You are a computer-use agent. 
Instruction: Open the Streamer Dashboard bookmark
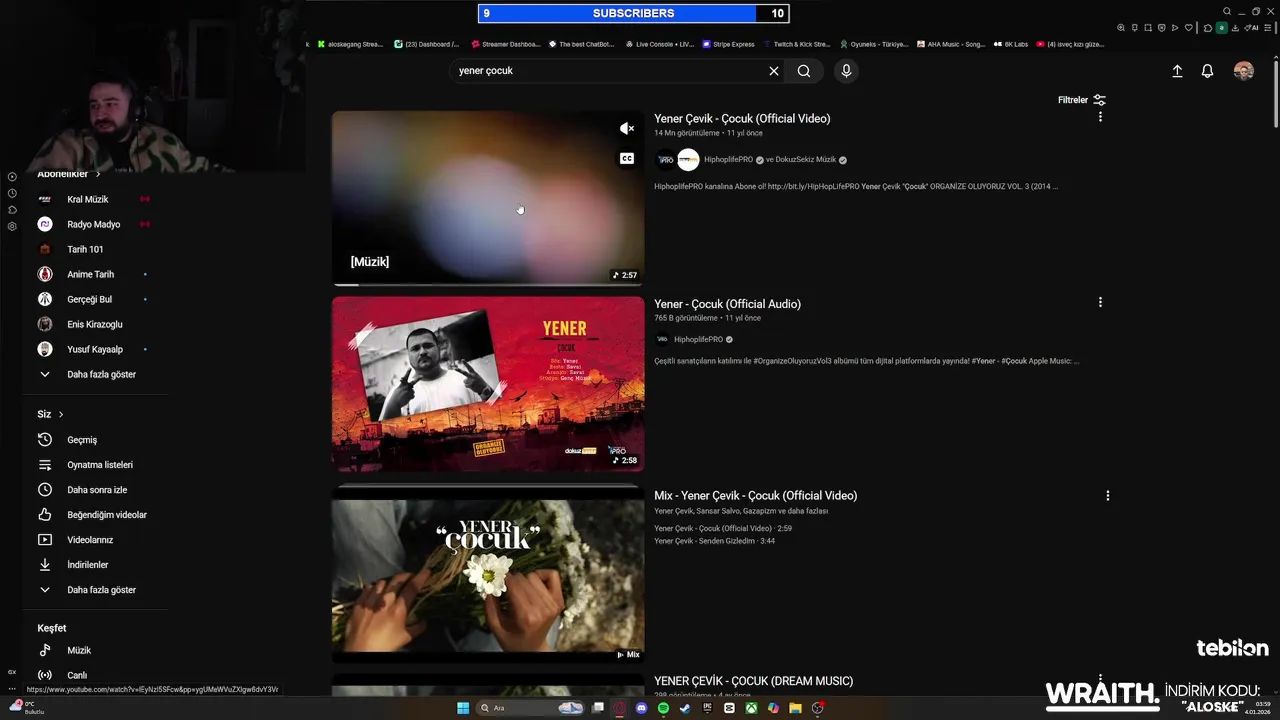505,44
